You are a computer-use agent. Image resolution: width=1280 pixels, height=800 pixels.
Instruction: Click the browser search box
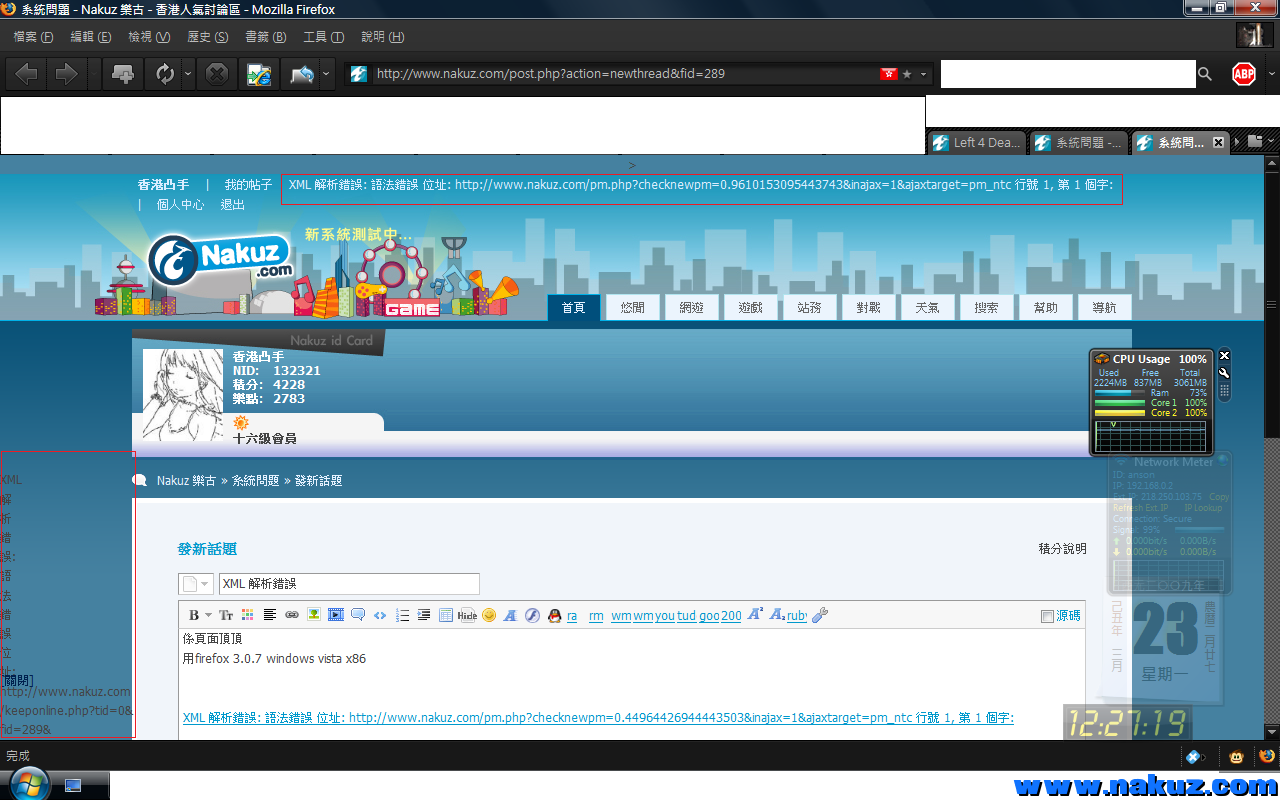pos(1068,74)
